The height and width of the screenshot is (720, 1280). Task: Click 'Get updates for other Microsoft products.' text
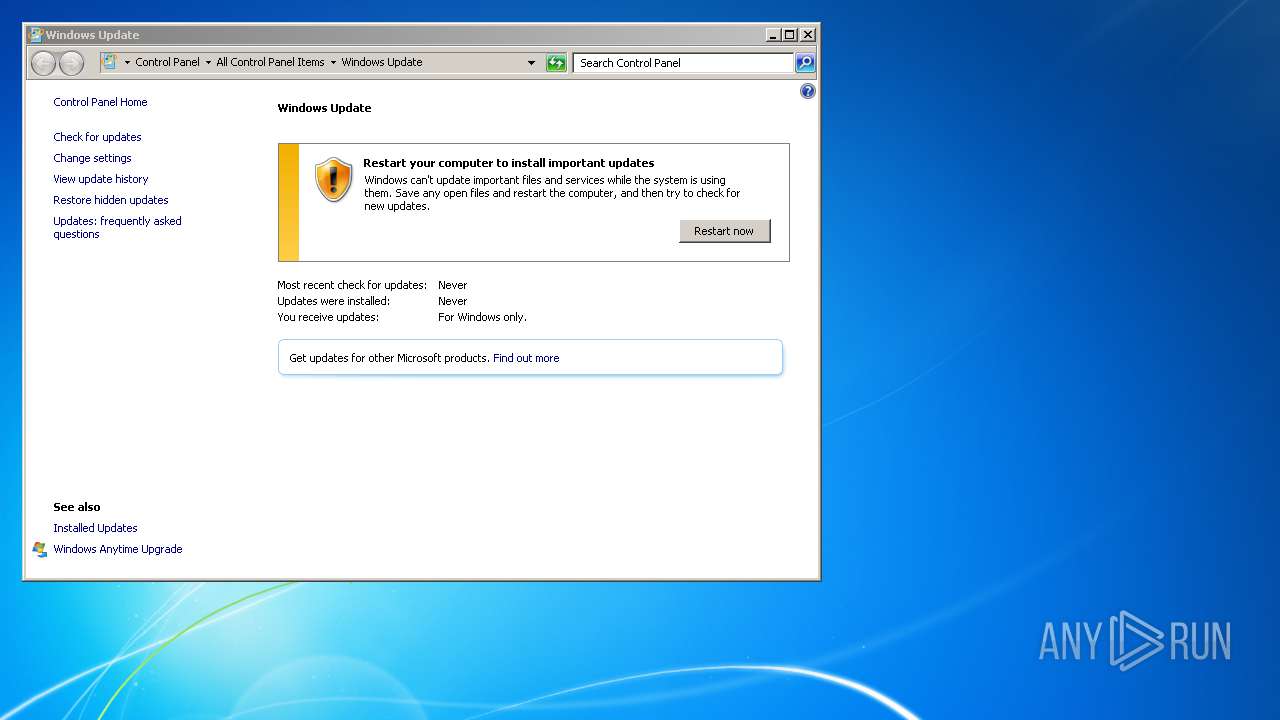(x=389, y=358)
